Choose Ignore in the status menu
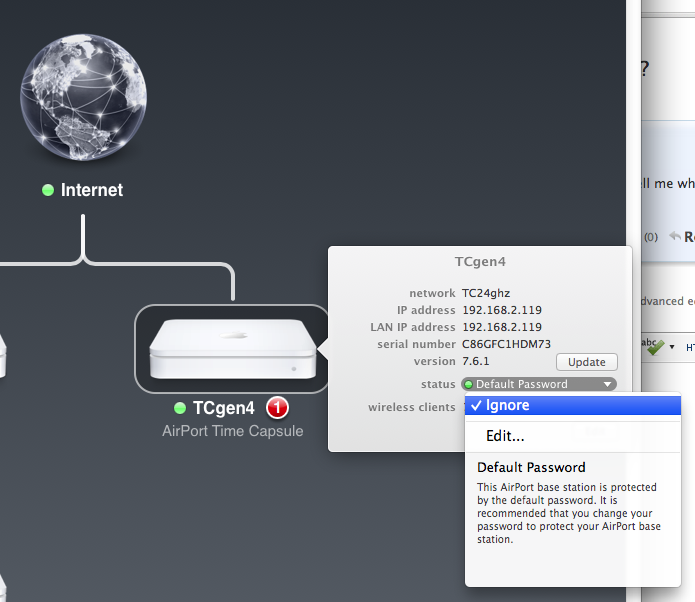Viewport: 695px width, 602px height. (573, 405)
